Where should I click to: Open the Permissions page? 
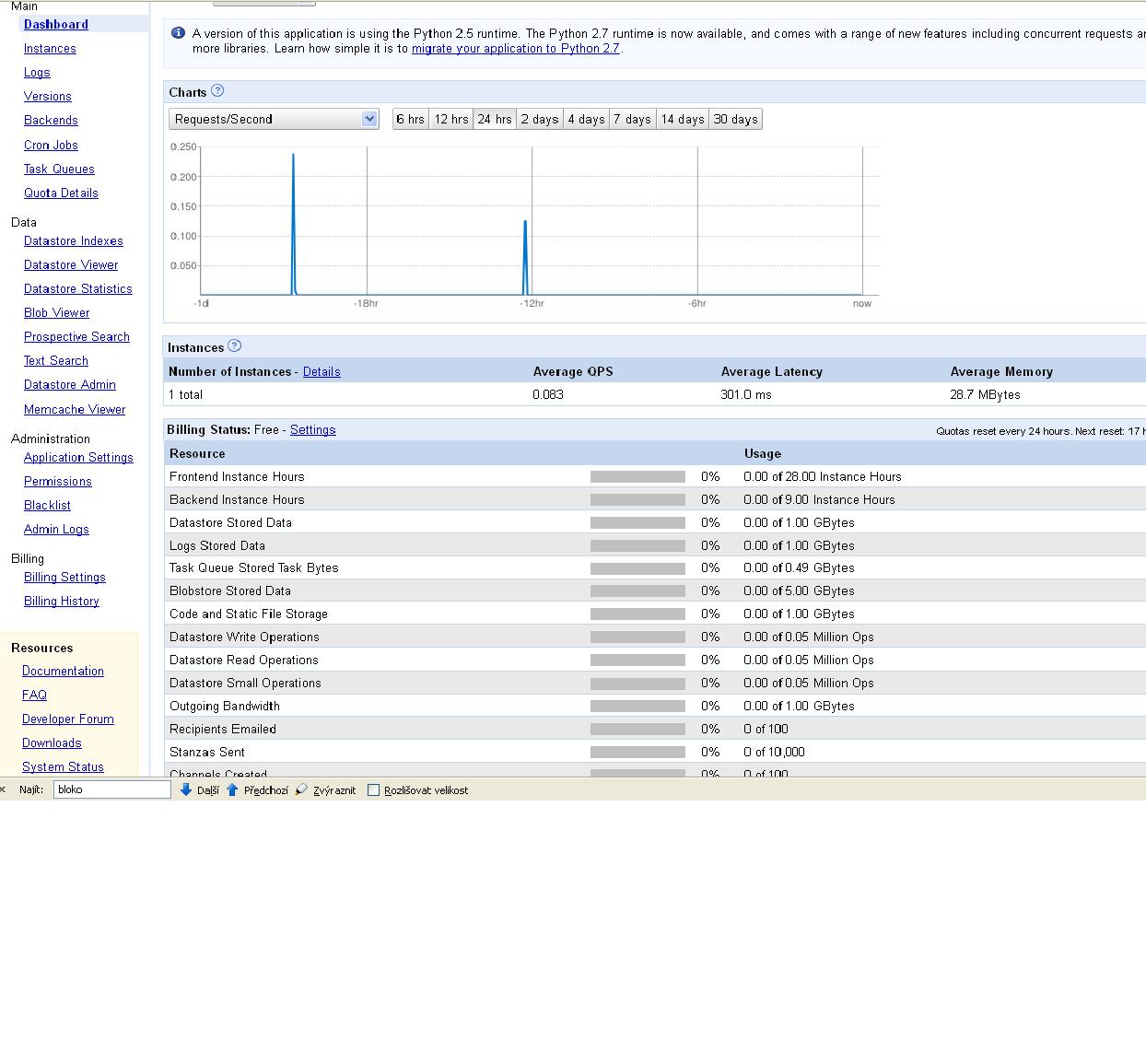click(58, 481)
